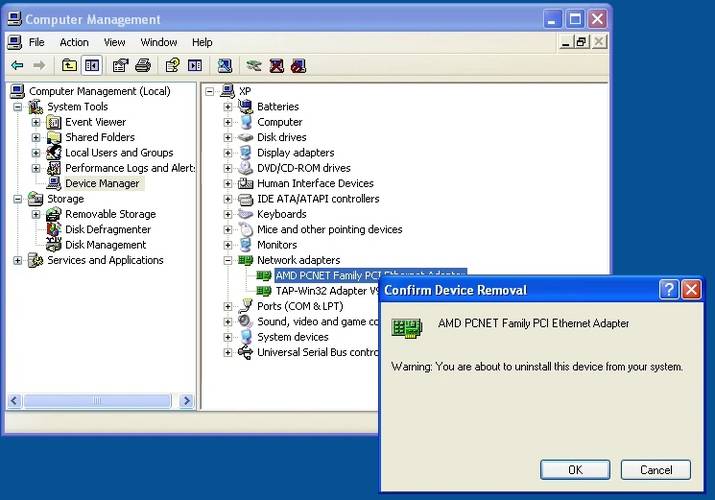
Task: Select IDE ATA/ATAPI controllers category
Action: click(x=318, y=199)
